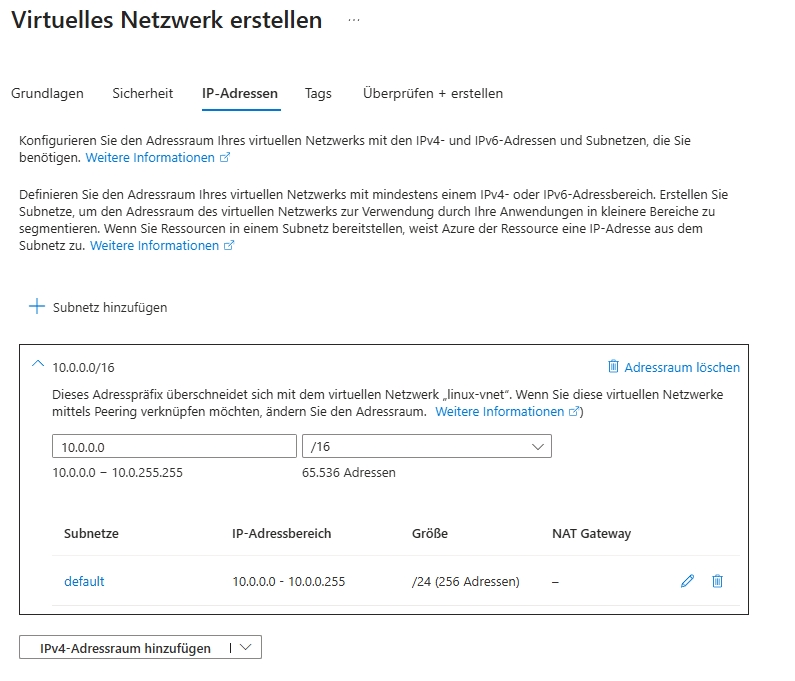Click trash icon next to Adressraum löschen
This screenshot has width=795, height=681.
[613, 367]
